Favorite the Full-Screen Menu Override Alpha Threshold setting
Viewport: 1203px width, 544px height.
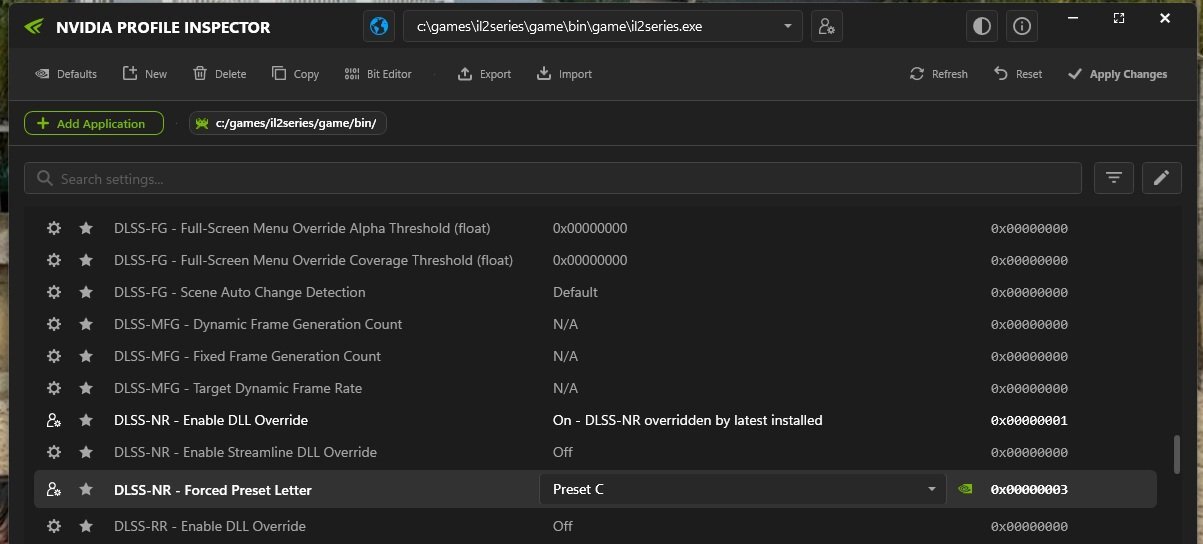[86, 228]
